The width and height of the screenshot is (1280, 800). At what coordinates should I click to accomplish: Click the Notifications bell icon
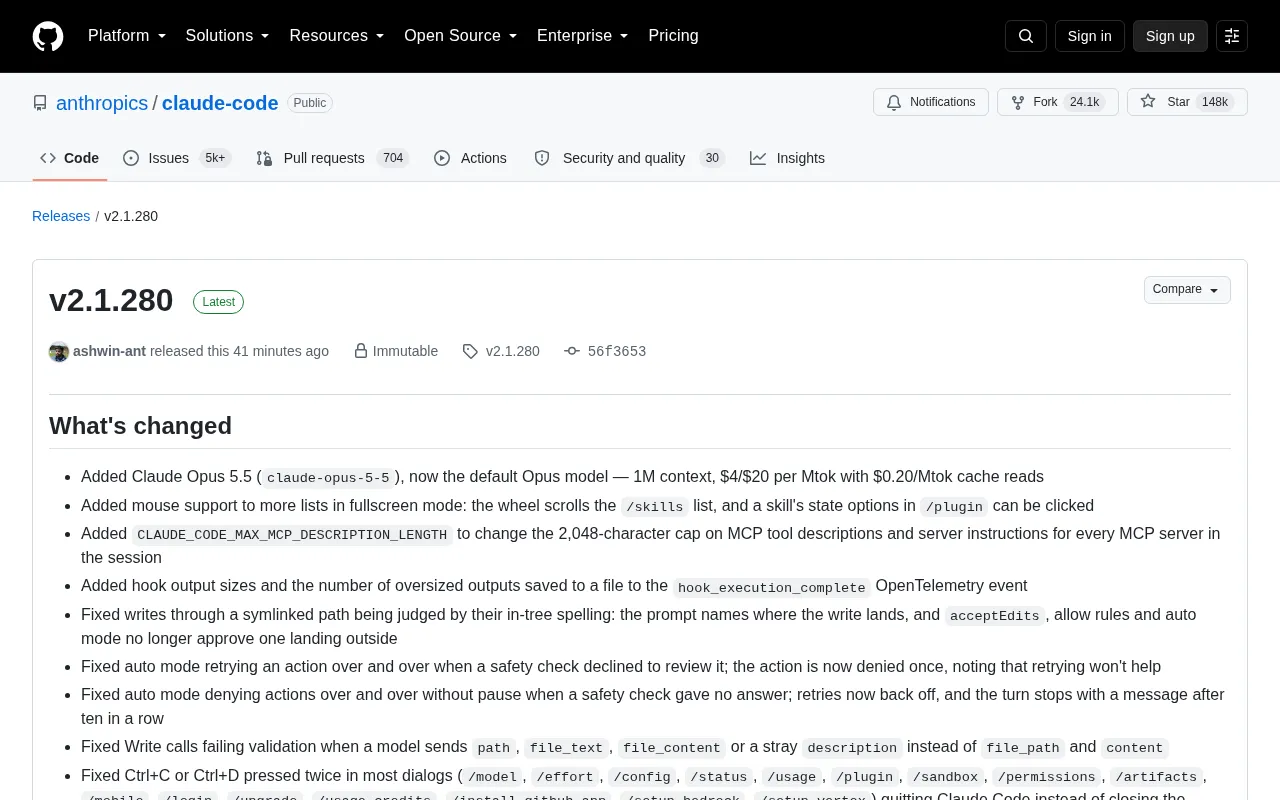click(x=893, y=102)
